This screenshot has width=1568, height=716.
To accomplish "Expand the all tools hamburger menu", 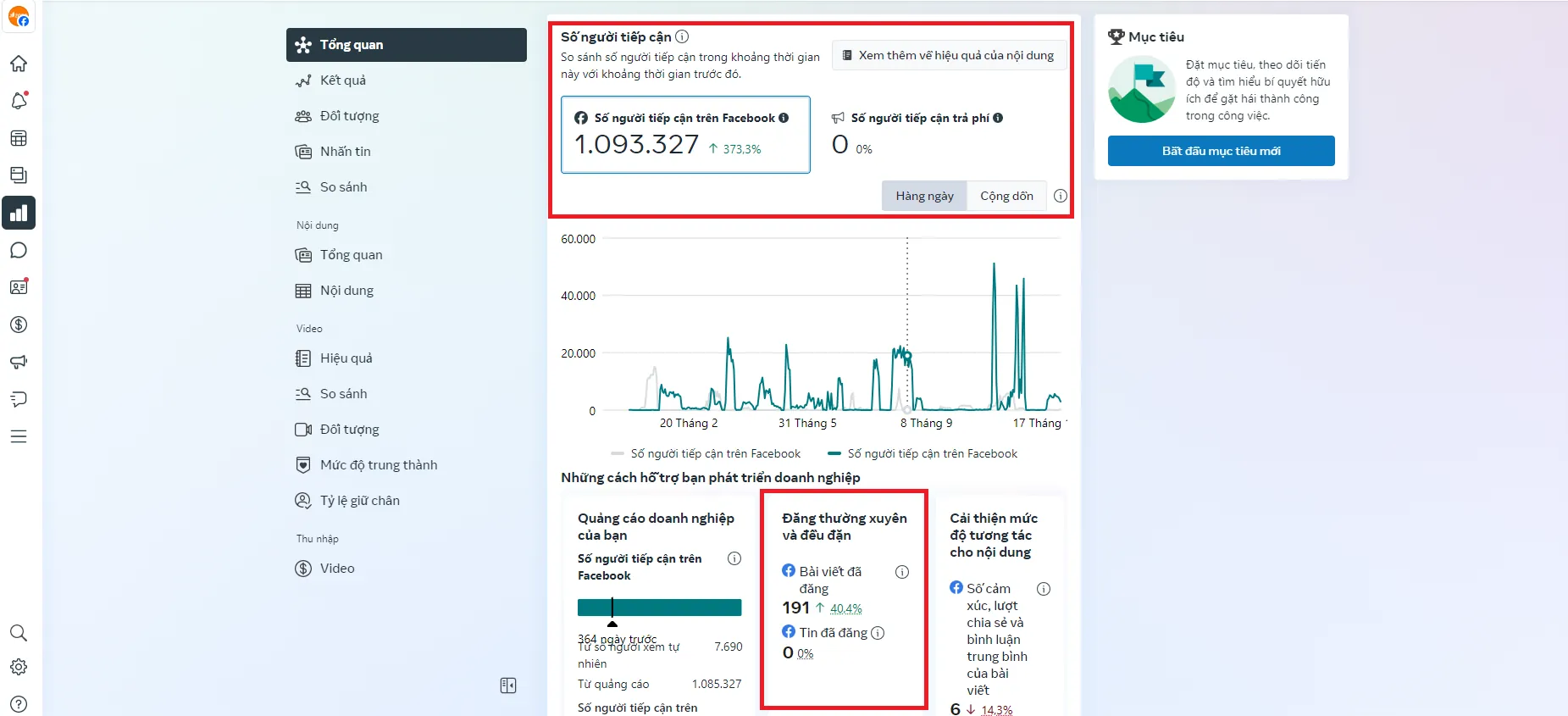I will pos(19,436).
